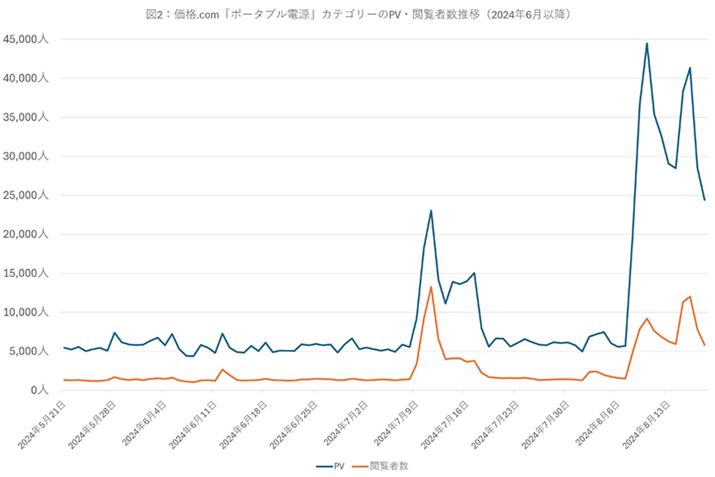Click the orange 閲覧者数 legend line swatch
The width and height of the screenshot is (715, 477).
point(358,466)
